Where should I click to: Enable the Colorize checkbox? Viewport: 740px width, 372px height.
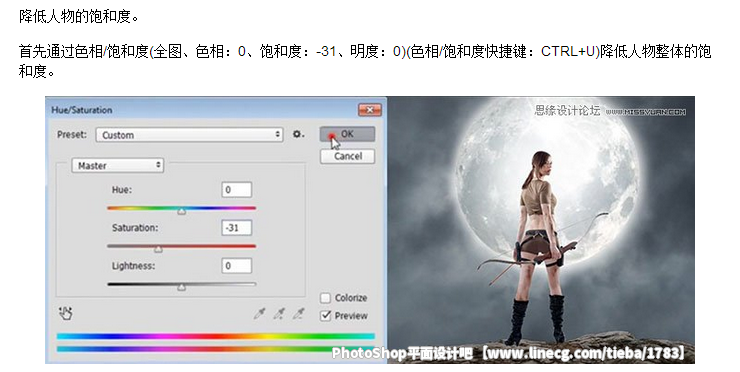[x=325, y=298]
